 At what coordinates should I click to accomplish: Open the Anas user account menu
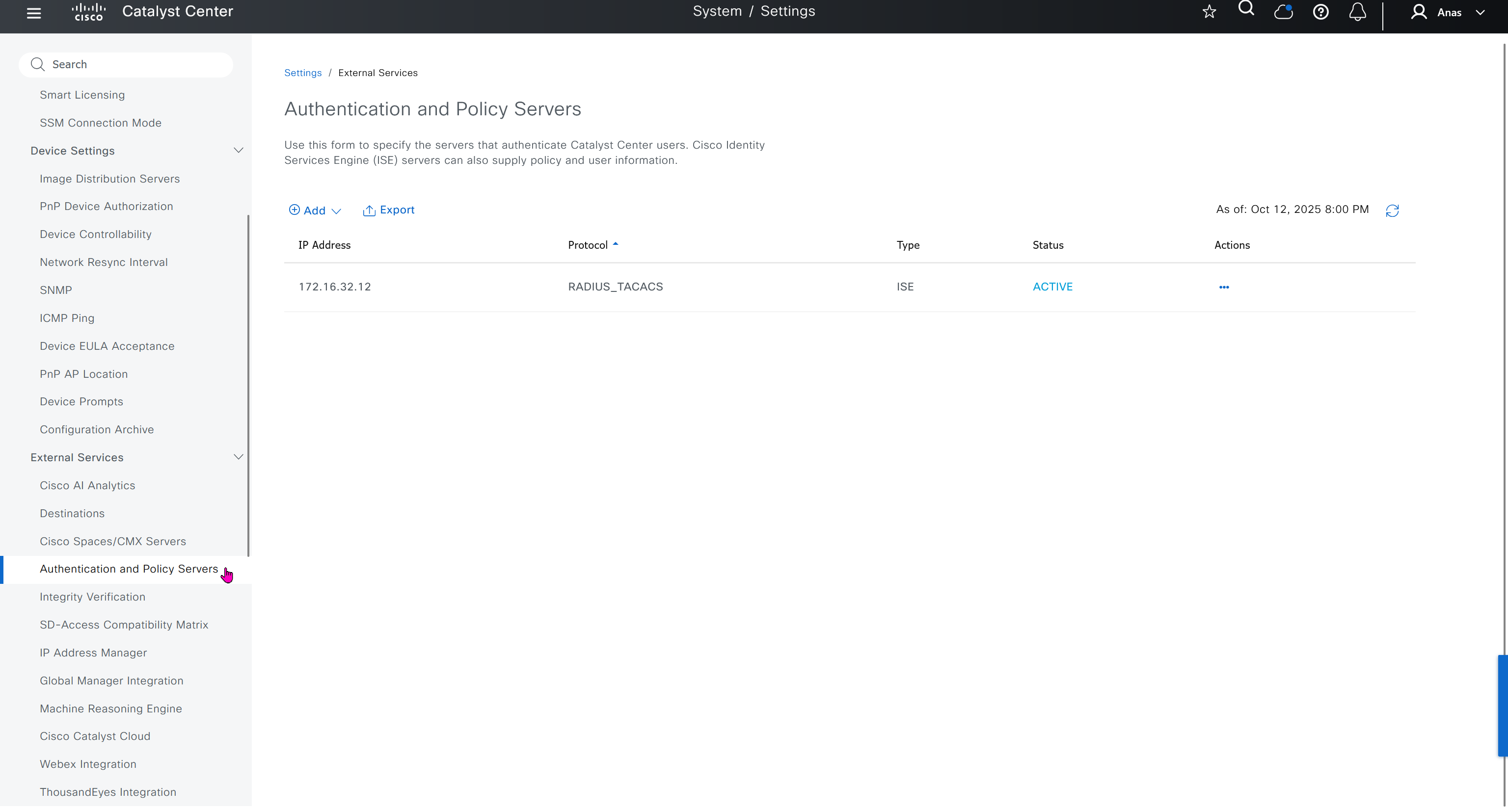point(1448,12)
